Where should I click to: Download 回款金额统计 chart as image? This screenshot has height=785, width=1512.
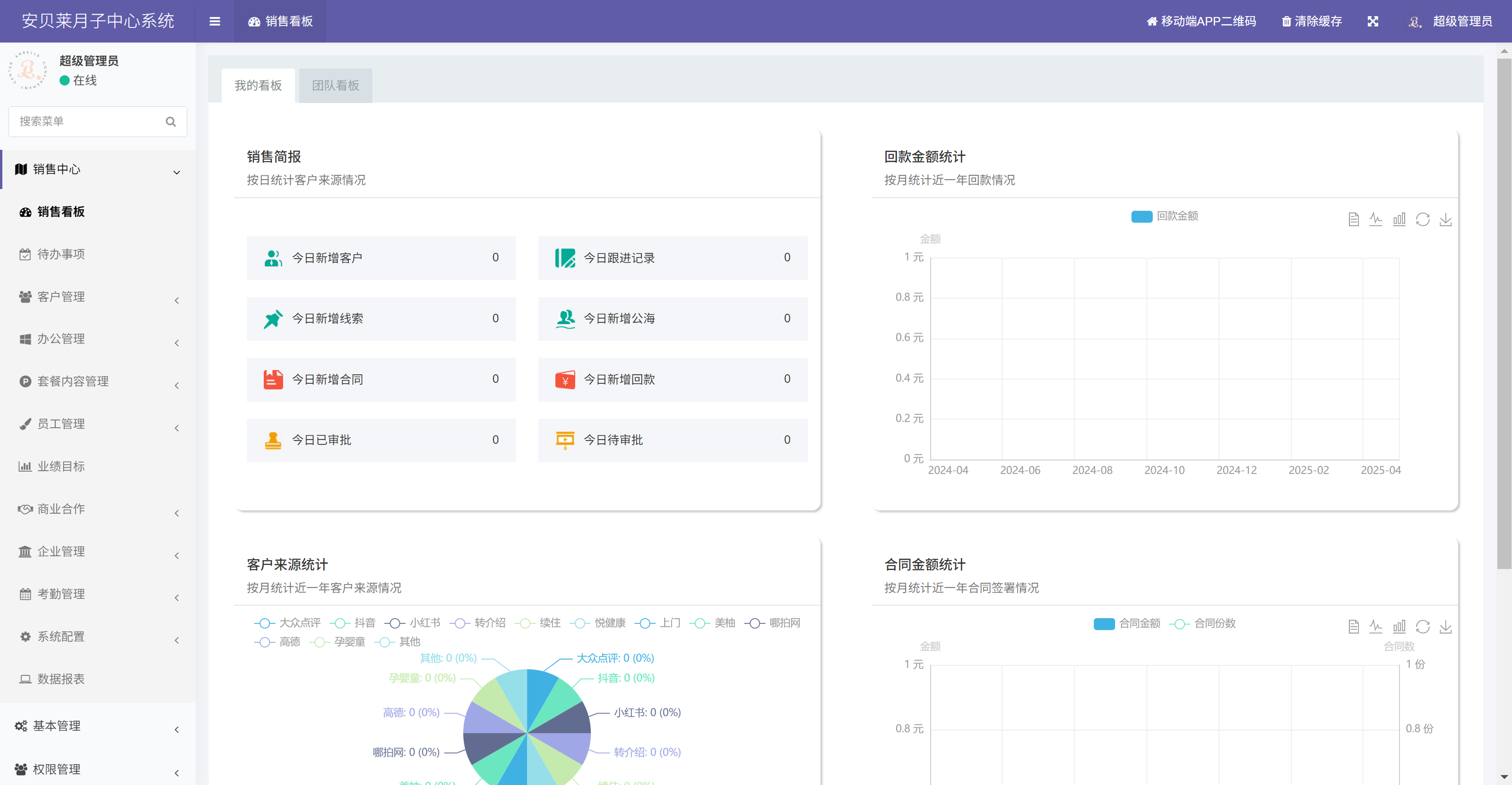pyautogui.click(x=1446, y=219)
